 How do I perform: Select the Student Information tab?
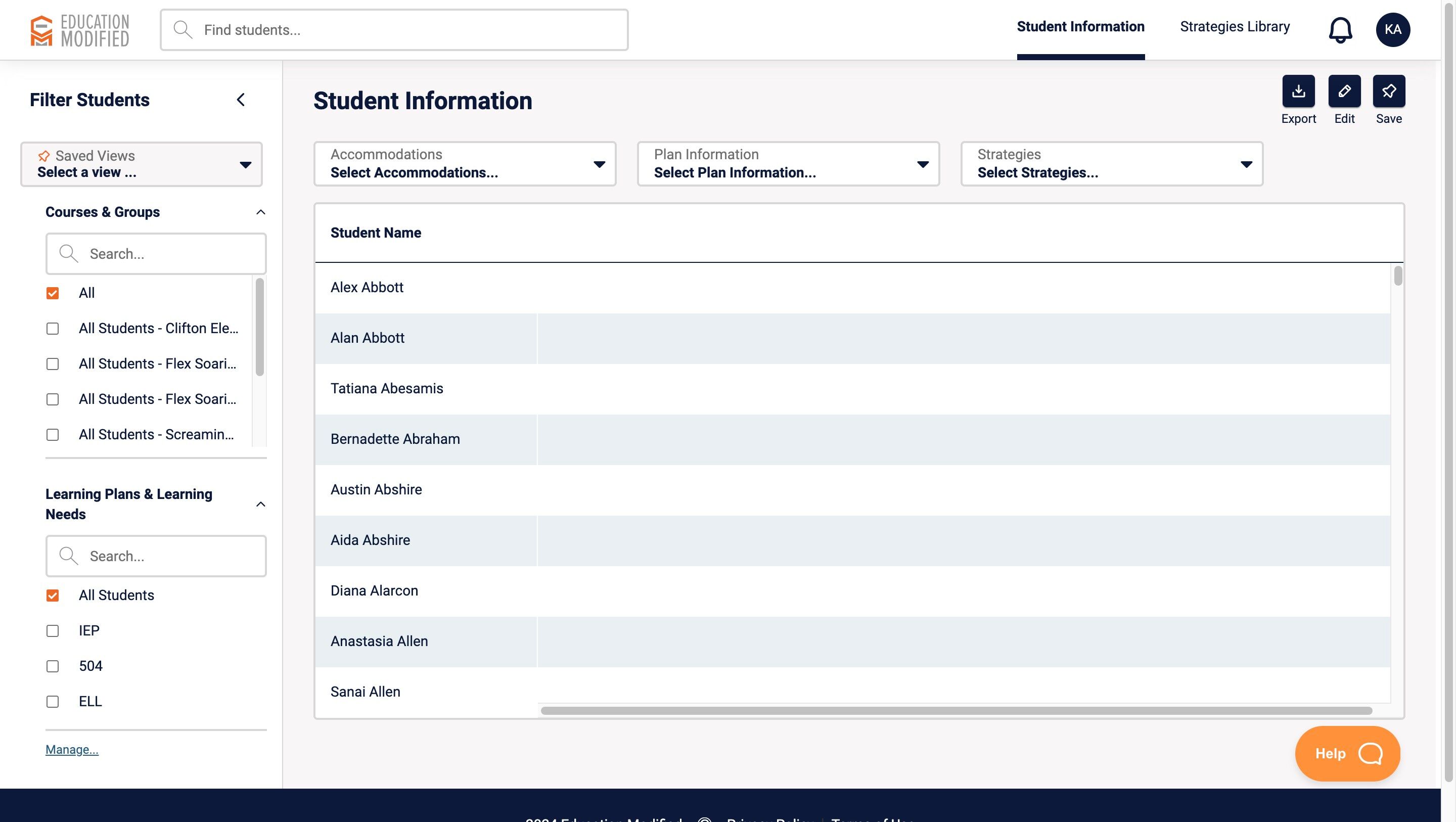coord(1080,27)
